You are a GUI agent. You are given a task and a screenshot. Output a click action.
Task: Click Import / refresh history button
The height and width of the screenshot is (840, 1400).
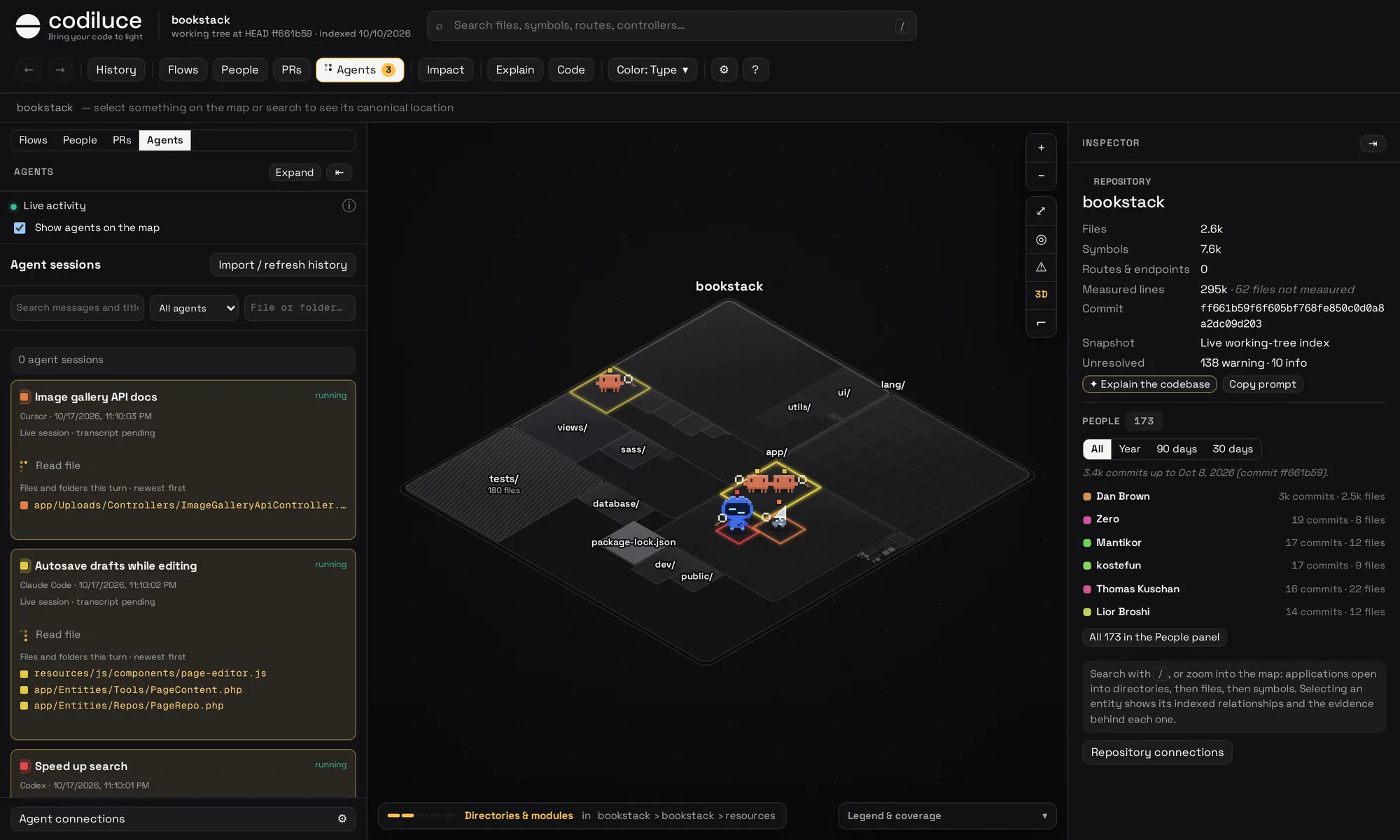(283, 265)
